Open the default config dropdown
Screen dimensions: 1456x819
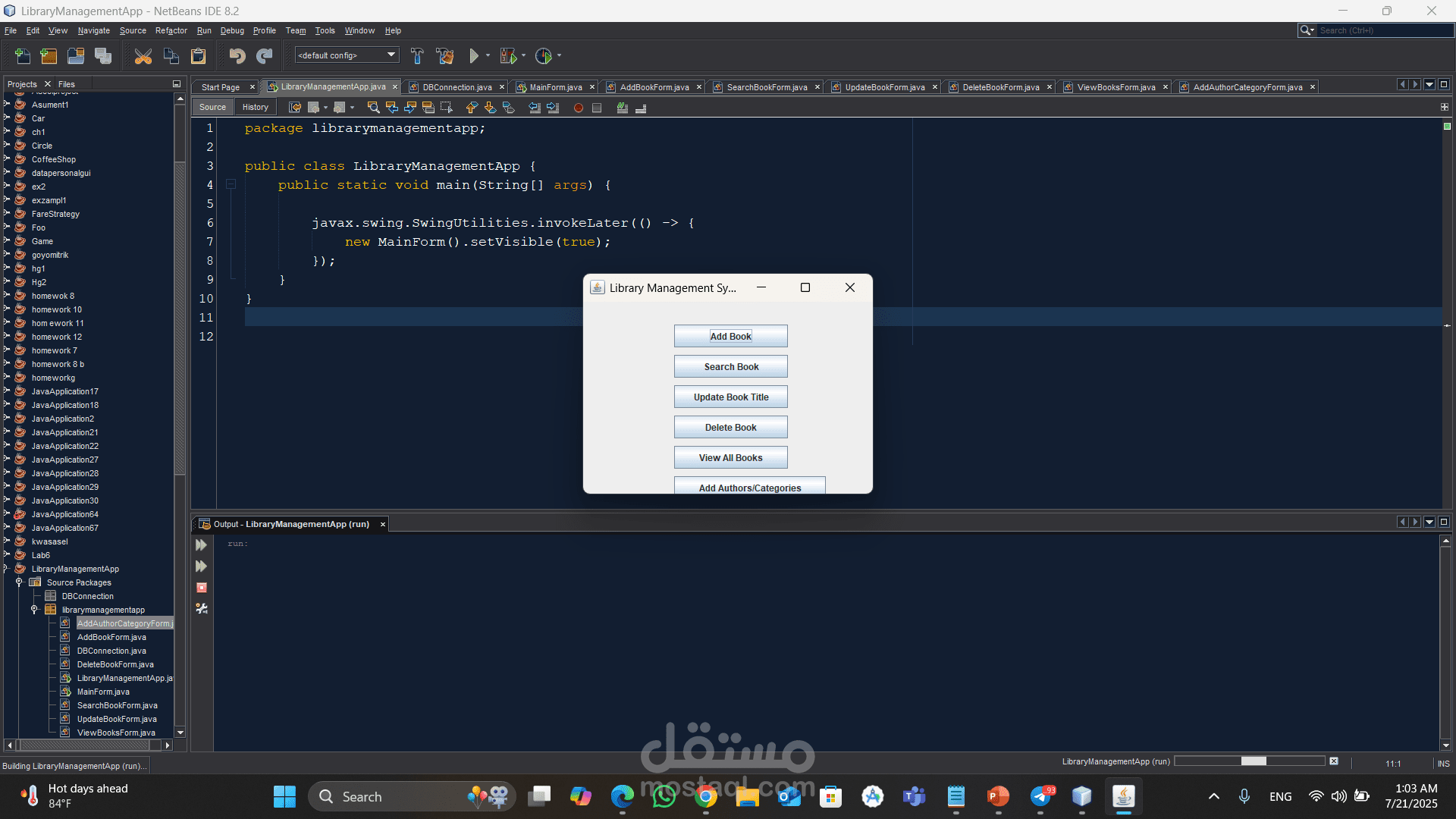tap(347, 55)
